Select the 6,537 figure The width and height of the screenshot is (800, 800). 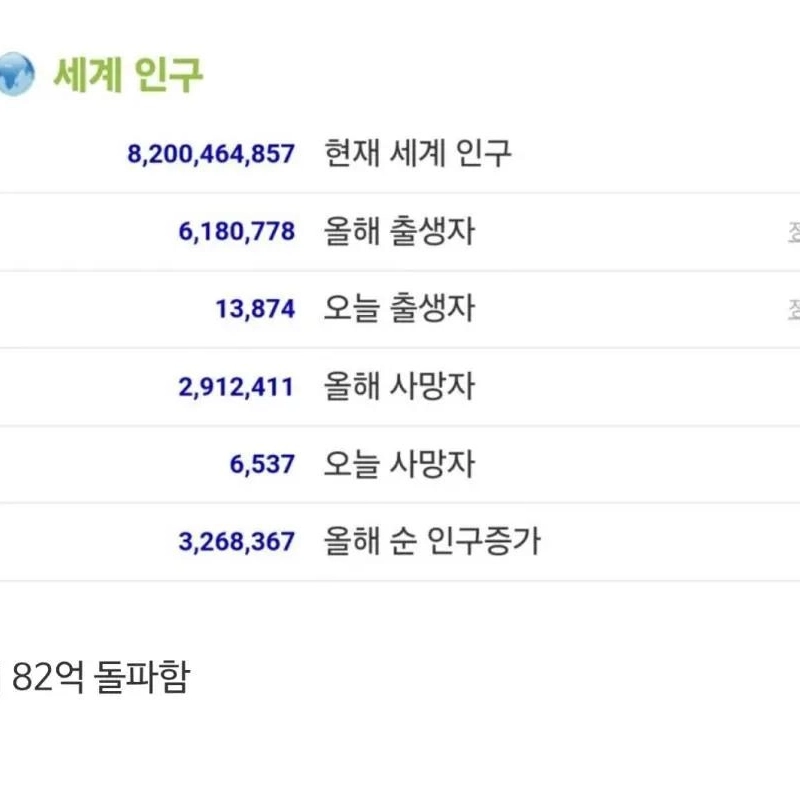coord(262,464)
